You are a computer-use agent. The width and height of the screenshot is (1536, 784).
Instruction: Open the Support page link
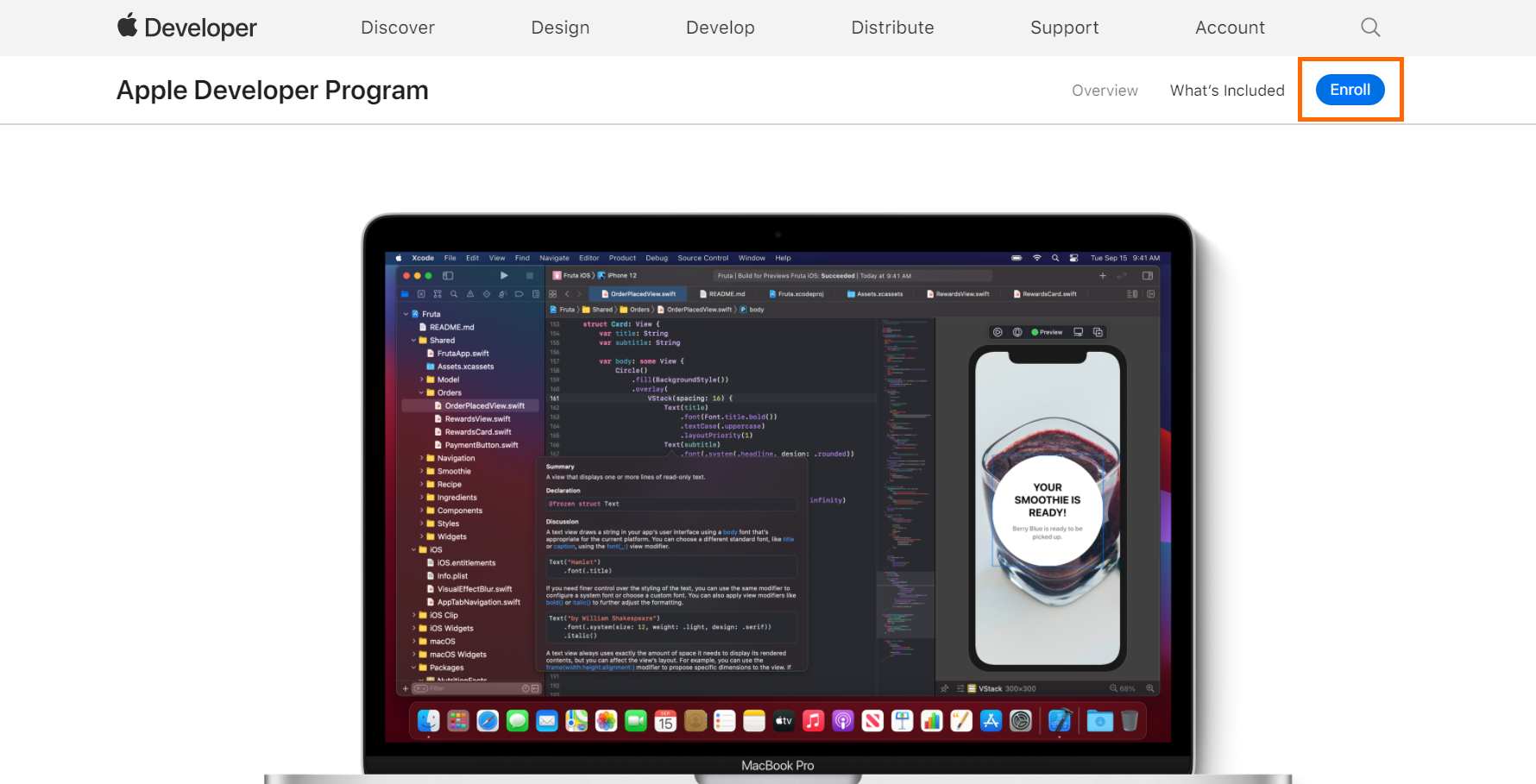pyautogui.click(x=1065, y=28)
